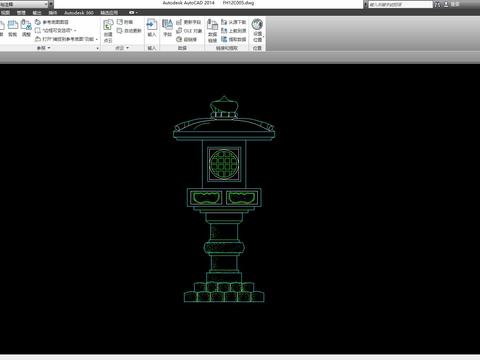Open the Field (字段) insert tool

[x=167, y=28]
